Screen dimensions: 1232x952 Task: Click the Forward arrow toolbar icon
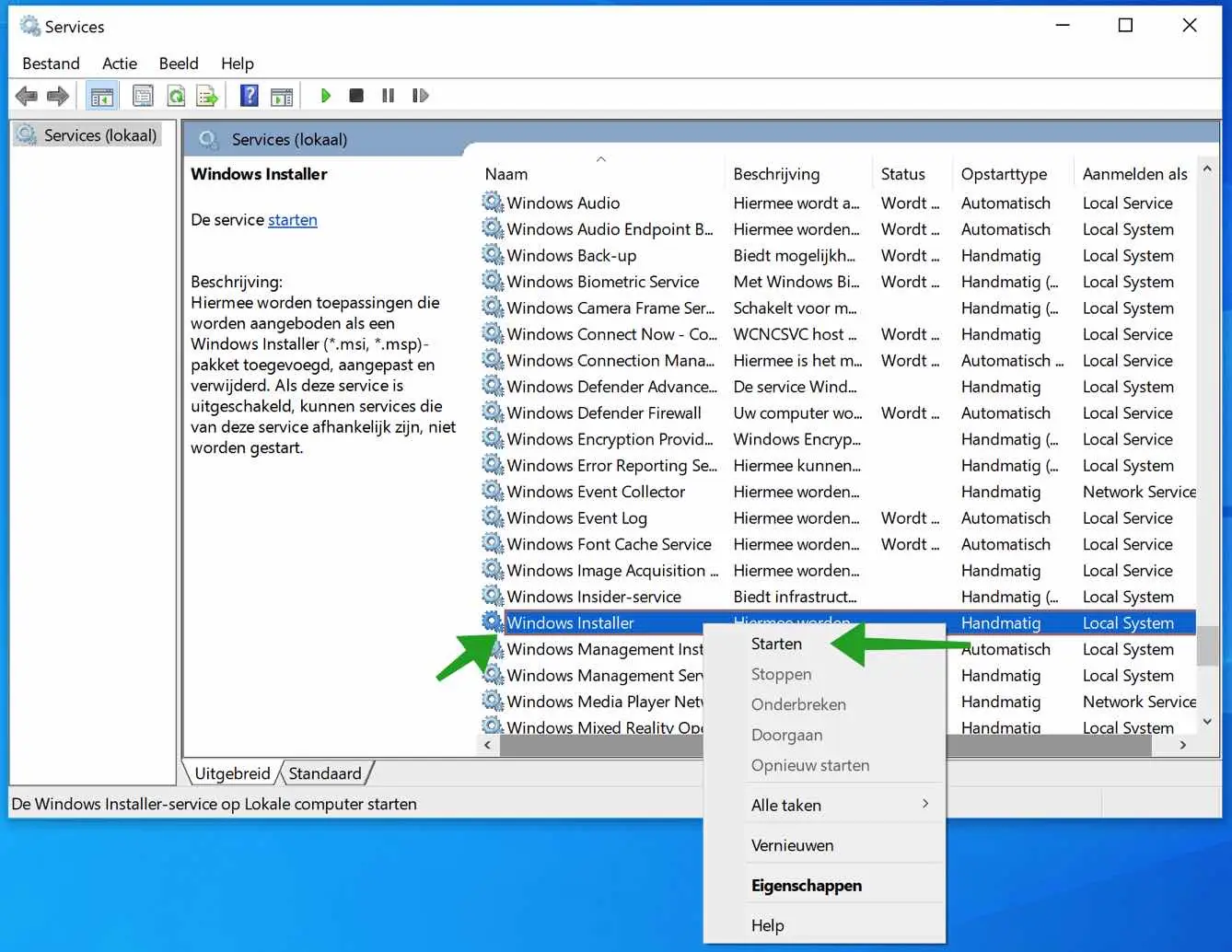point(58,96)
